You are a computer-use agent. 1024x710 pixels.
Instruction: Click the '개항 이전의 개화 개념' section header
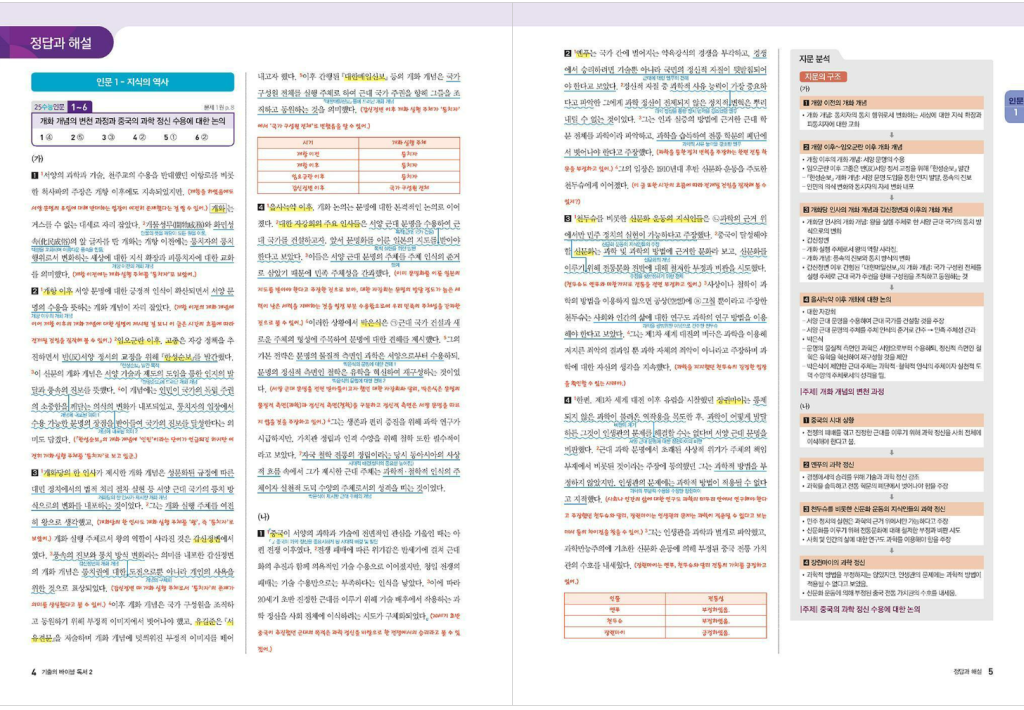(891, 103)
